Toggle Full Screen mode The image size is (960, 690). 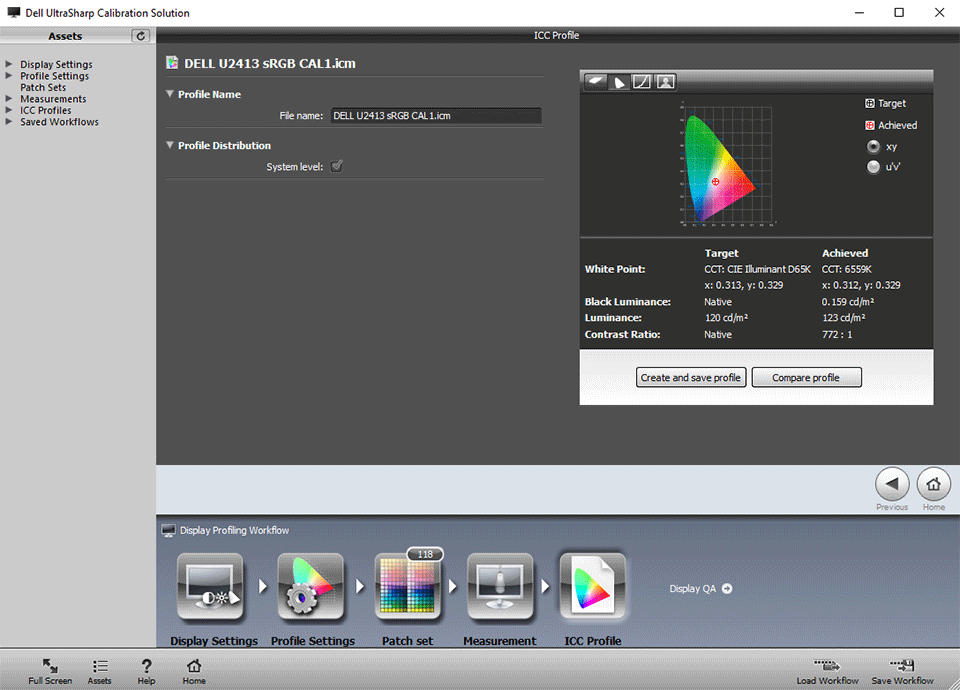coord(50,672)
